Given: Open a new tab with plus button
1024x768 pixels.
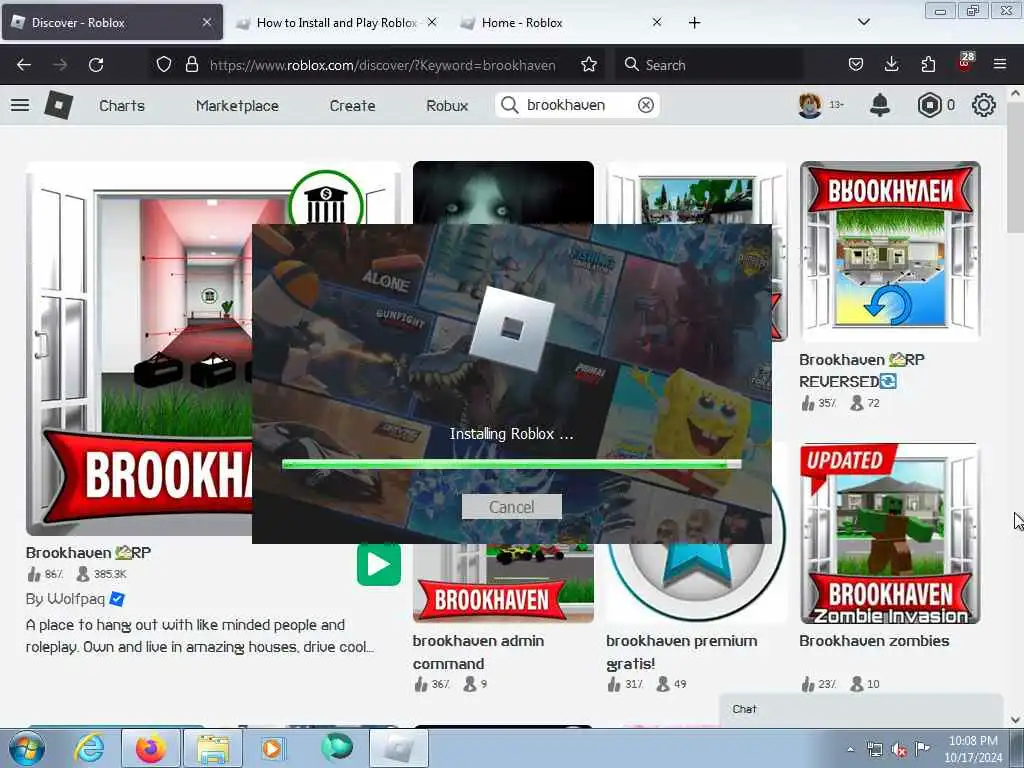Looking at the screenshot, I should [694, 22].
